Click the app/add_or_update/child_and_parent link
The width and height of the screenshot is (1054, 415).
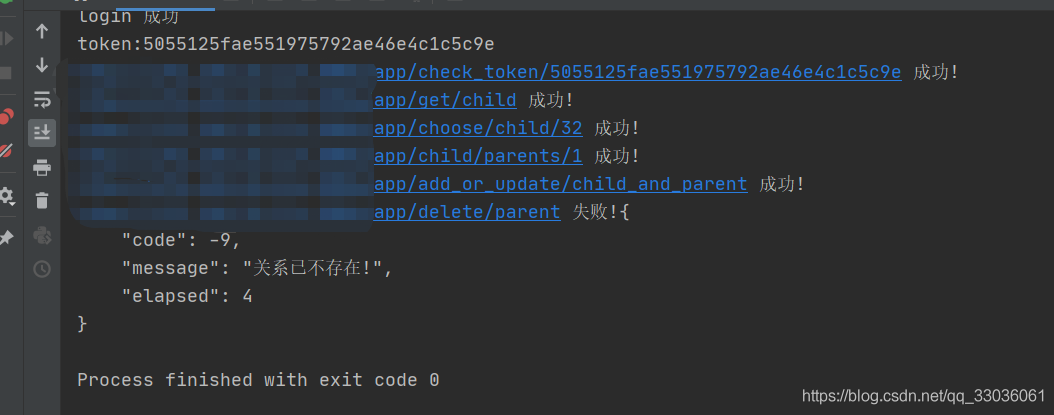[560, 184]
